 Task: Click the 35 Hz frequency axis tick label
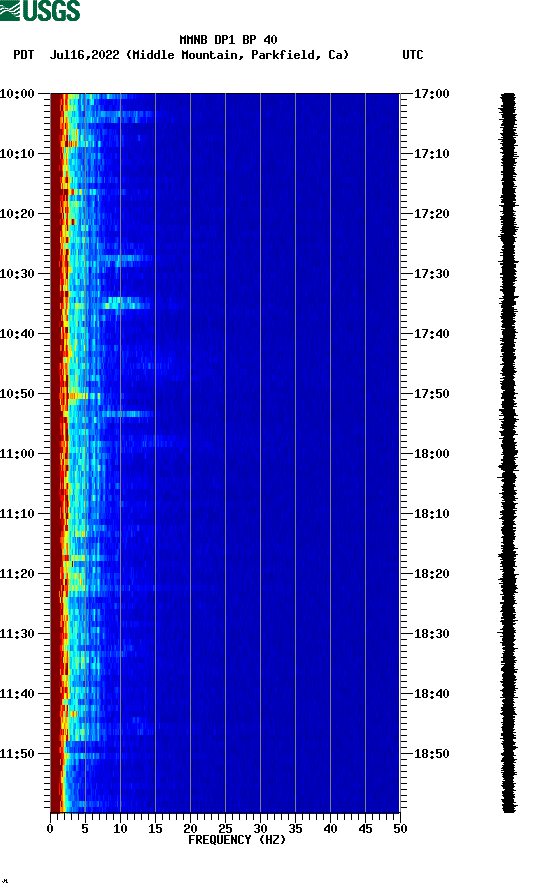(295, 829)
